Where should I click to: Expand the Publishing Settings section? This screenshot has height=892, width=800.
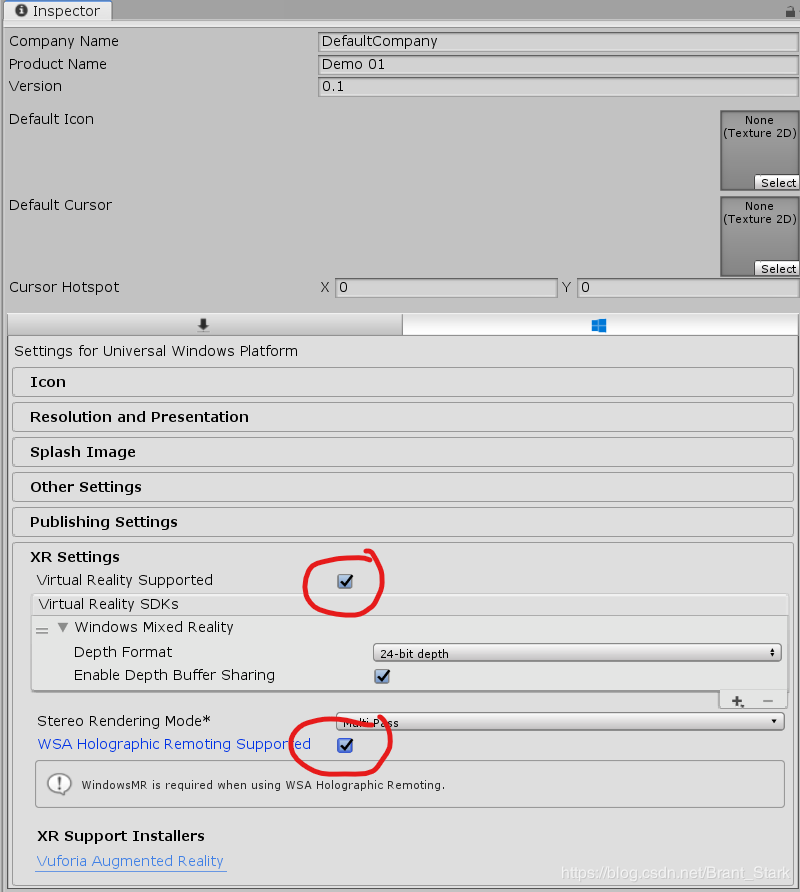click(x=403, y=522)
